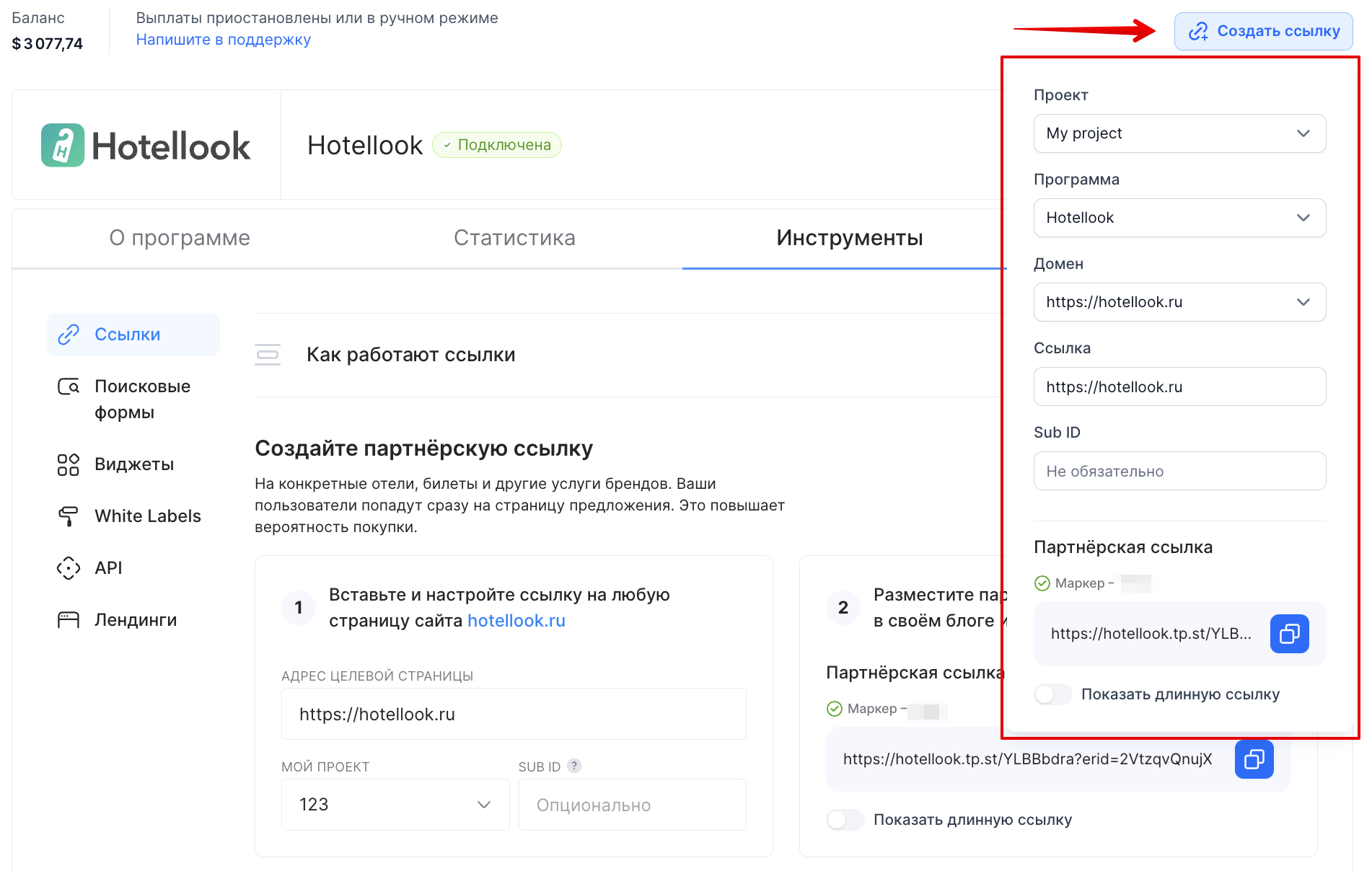Viewport: 1372px width, 871px height.
Task: Switch to the Статистика tab
Action: tap(514, 238)
